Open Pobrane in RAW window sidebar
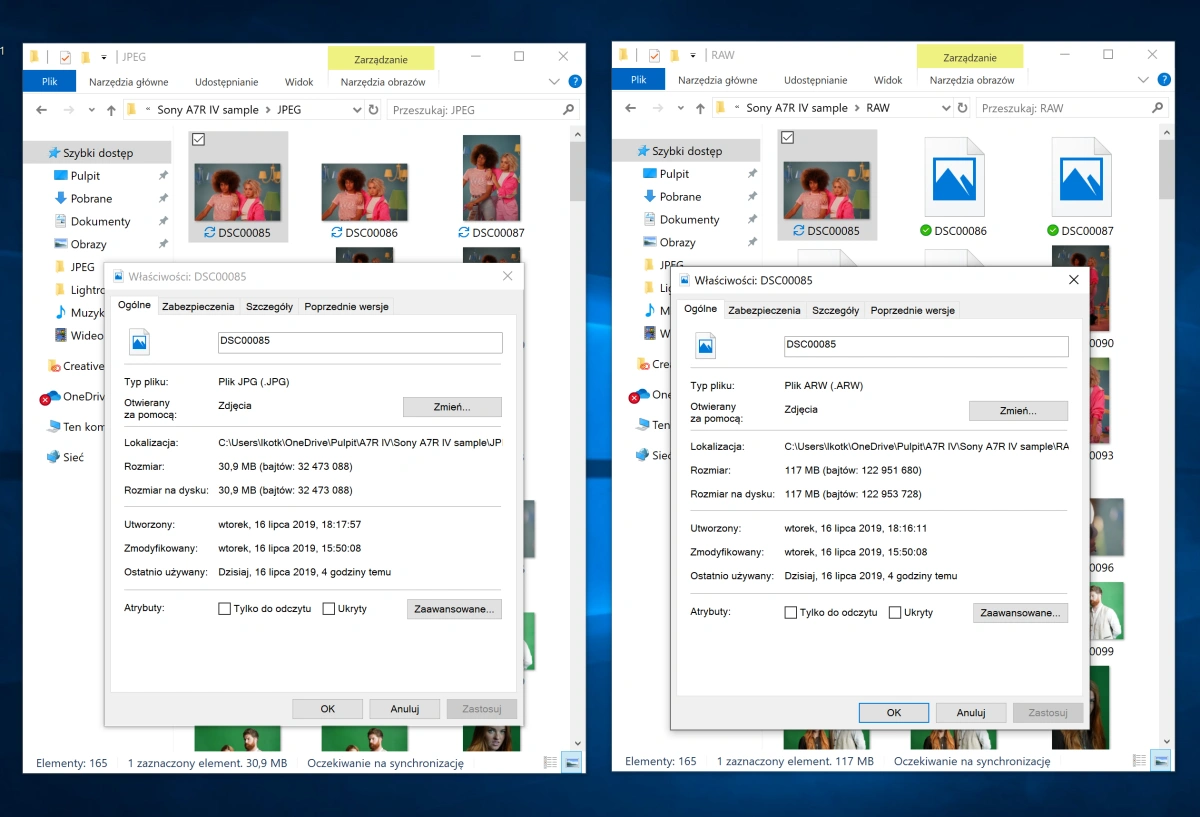The image size is (1200, 817). coord(680,197)
